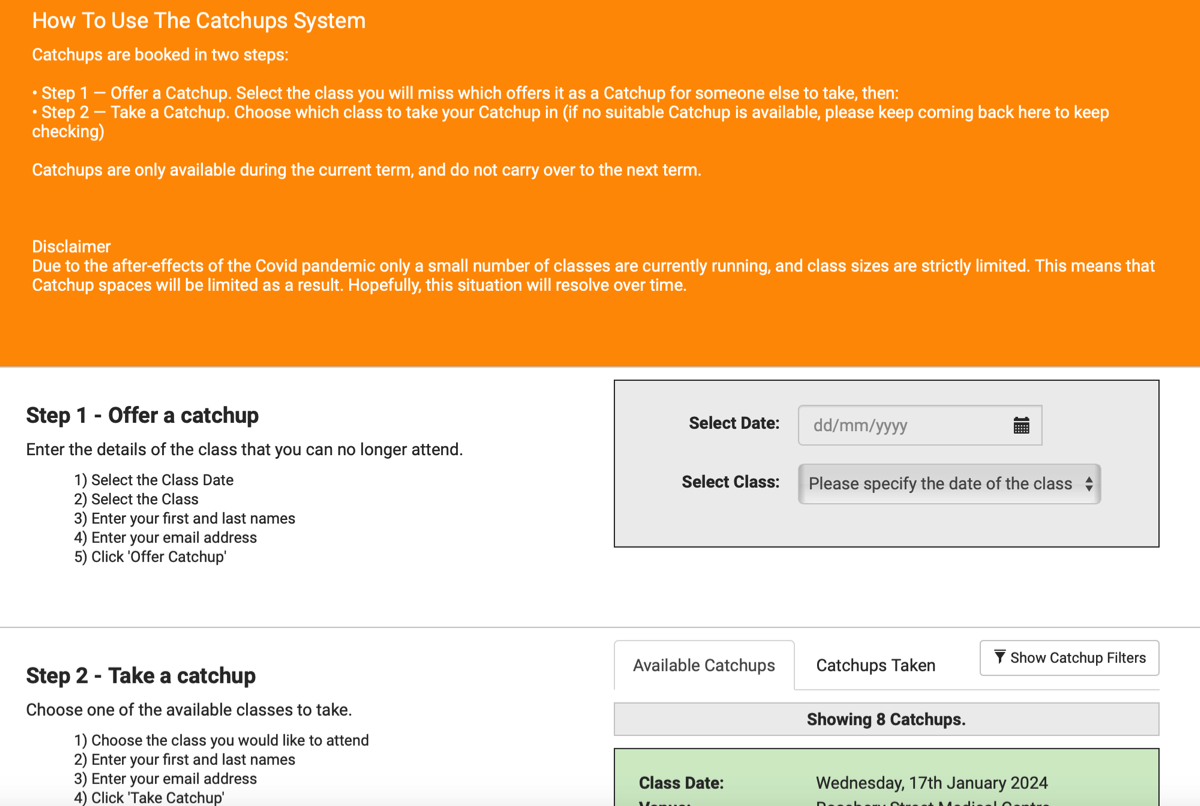Select the 'Step 1 - Offer a catchup' heading
1200x806 pixels.
point(142,415)
